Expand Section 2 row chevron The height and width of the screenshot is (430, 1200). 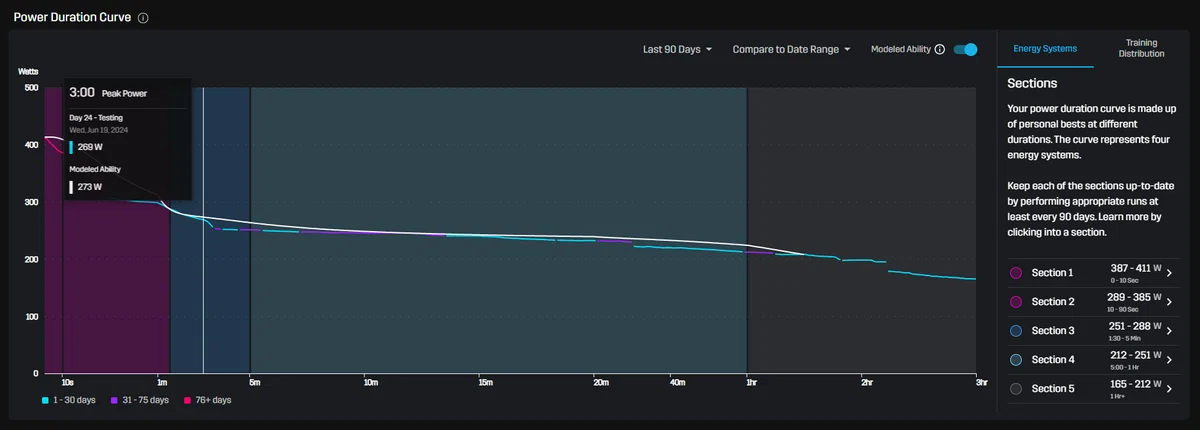[1169, 302]
